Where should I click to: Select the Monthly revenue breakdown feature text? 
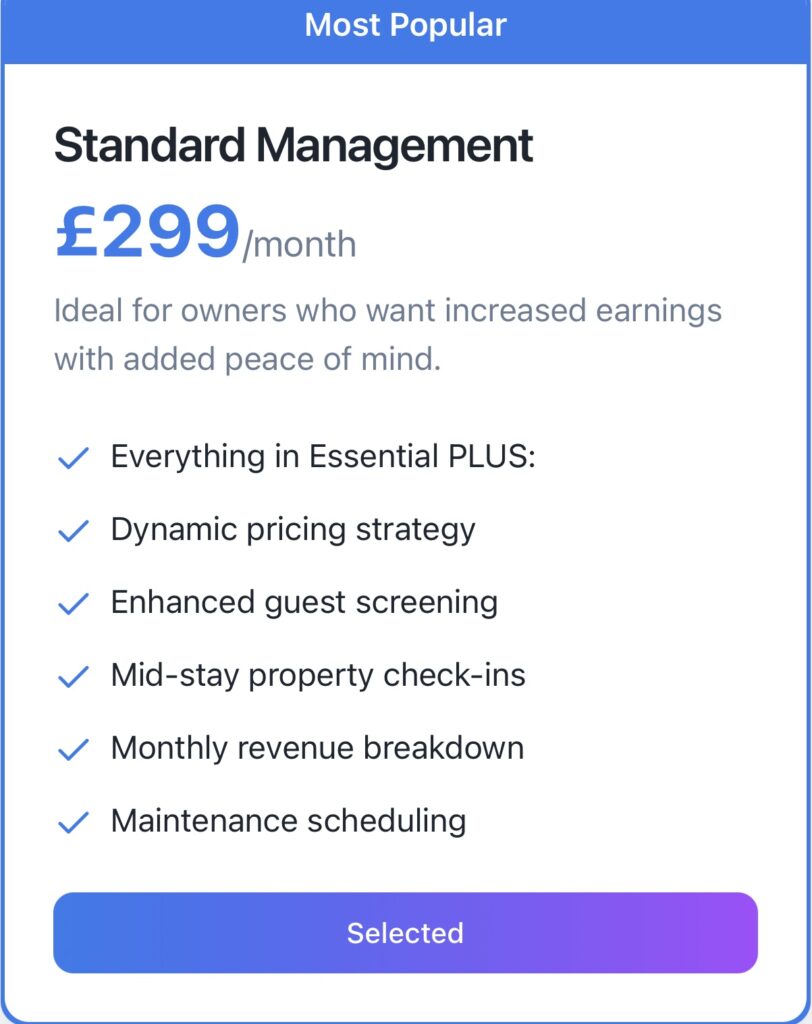317,749
